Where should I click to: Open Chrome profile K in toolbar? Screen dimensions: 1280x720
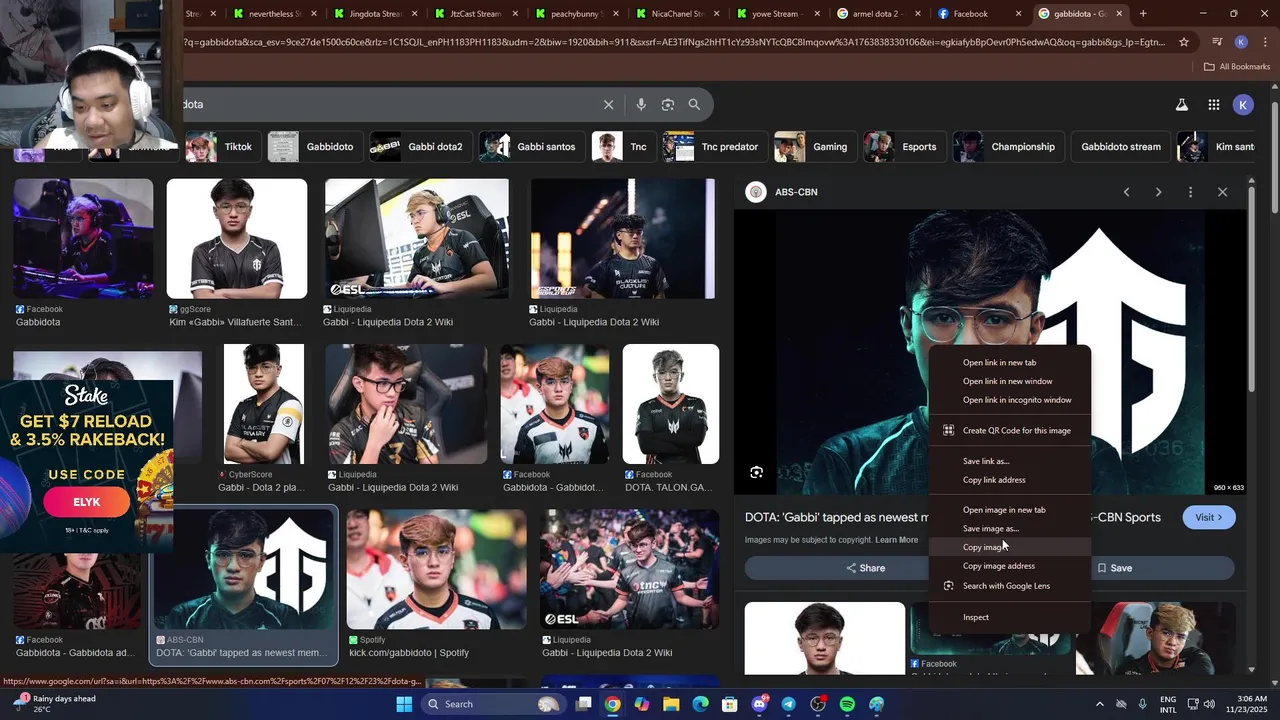point(1241,42)
